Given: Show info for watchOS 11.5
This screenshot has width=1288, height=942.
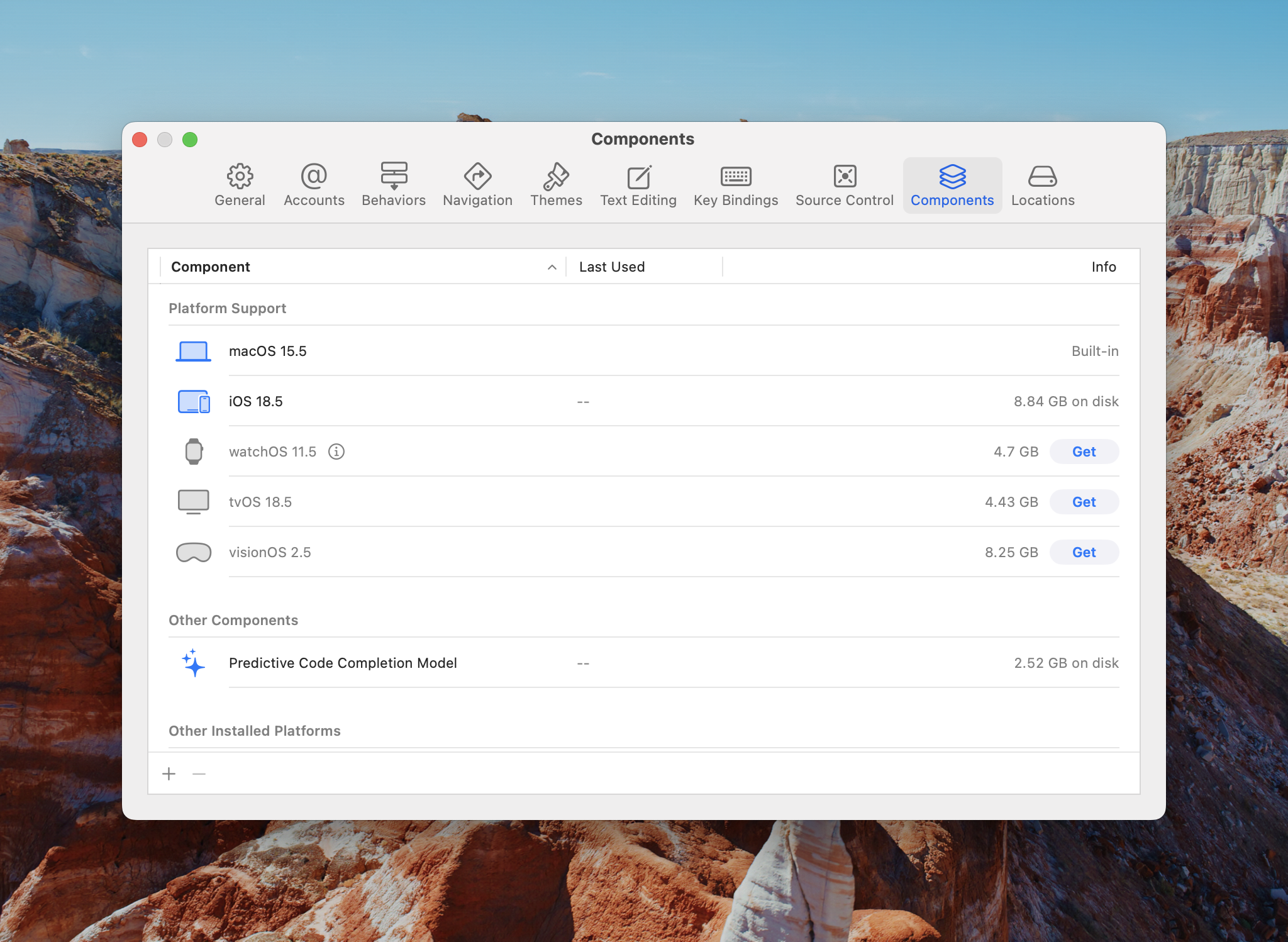Looking at the screenshot, I should [336, 452].
